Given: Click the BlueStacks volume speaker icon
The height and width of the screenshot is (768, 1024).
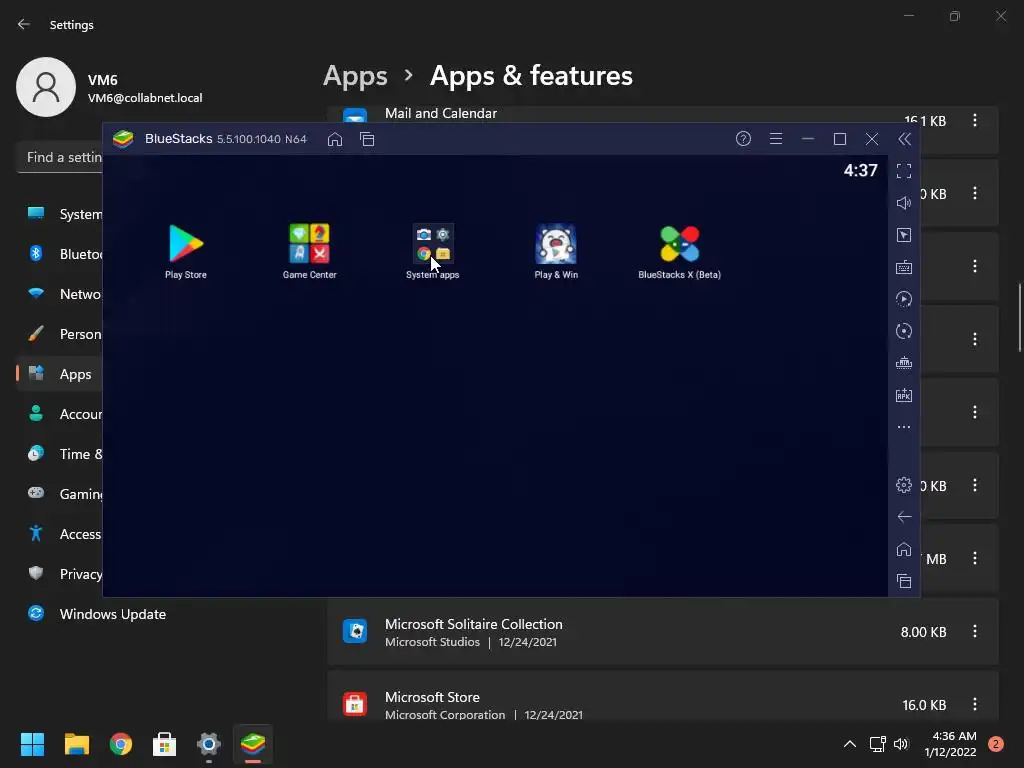Looking at the screenshot, I should pyautogui.click(x=904, y=203).
